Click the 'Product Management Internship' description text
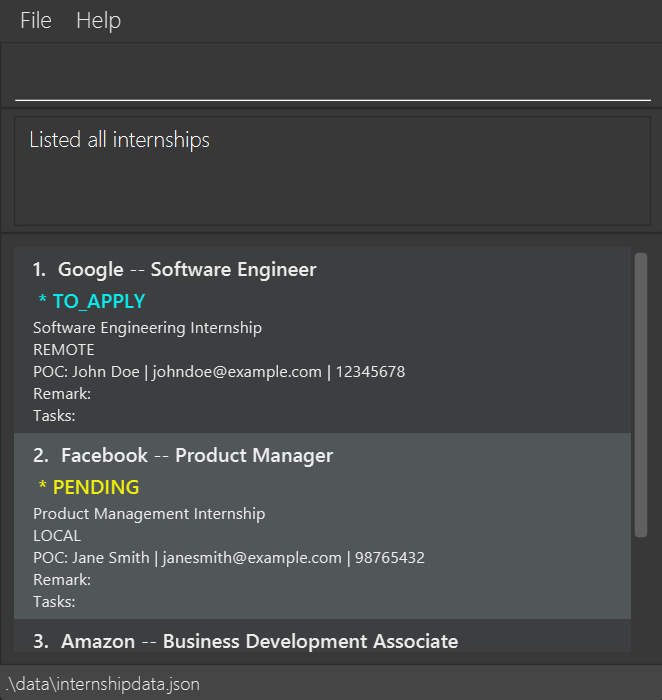Viewport: 662px width, 700px height. (x=149, y=514)
